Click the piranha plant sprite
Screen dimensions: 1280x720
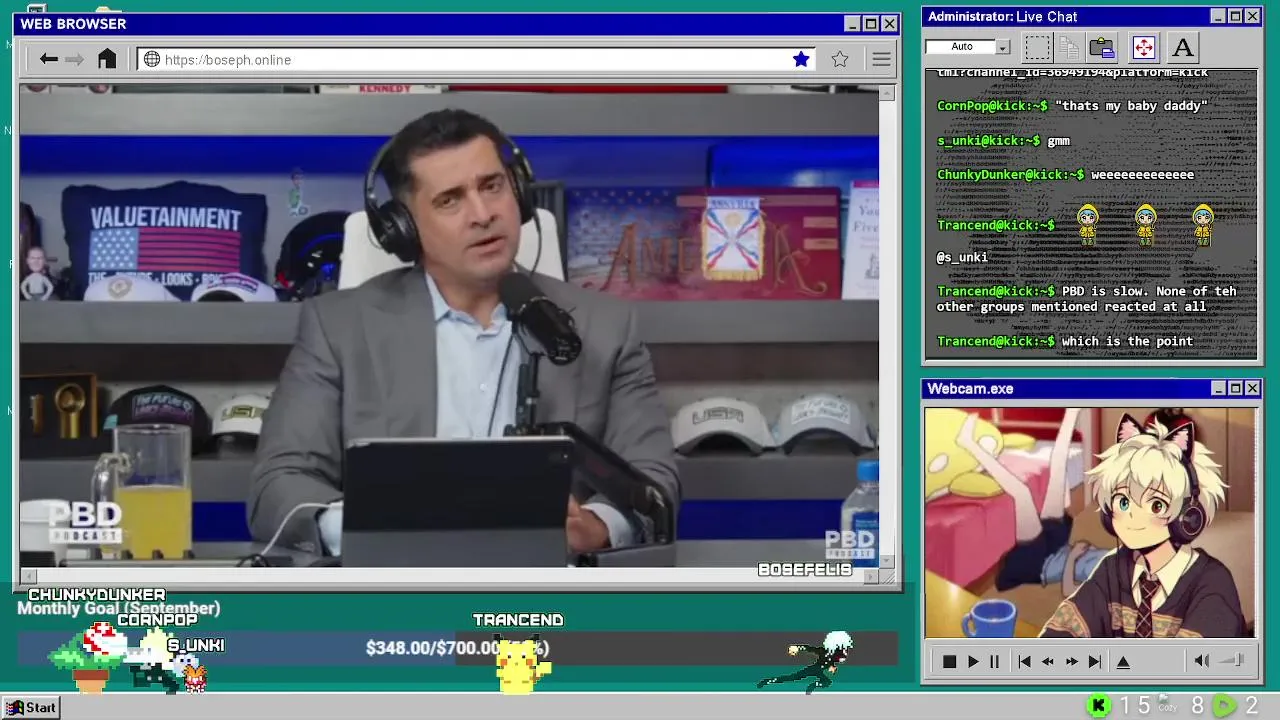[90, 657]
